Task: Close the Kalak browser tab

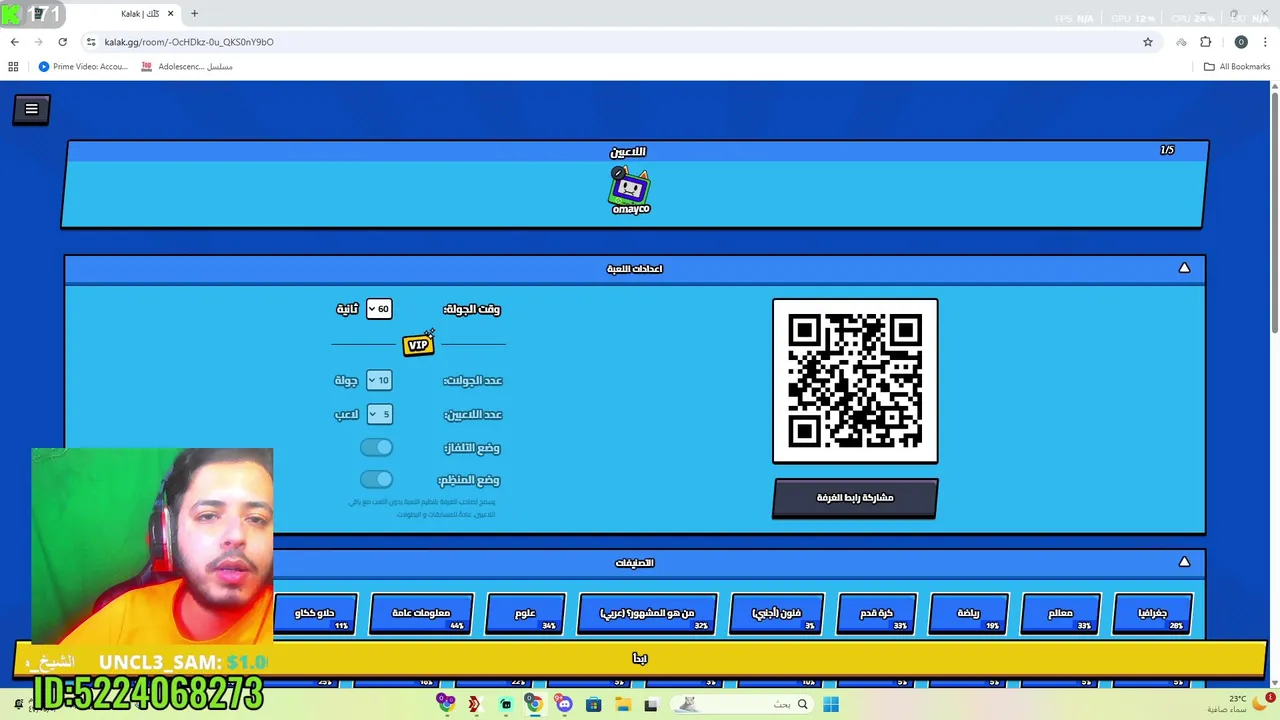Action: click(170, 13)
